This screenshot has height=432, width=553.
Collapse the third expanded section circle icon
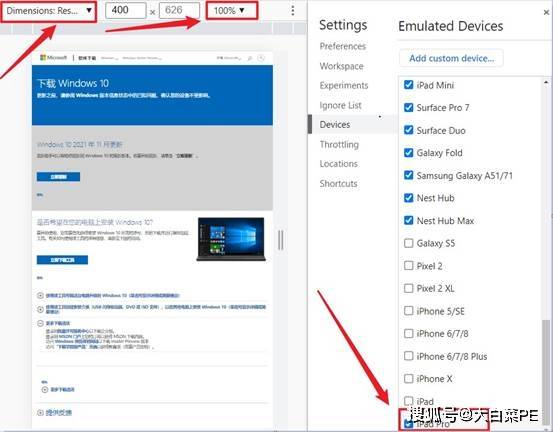(40, 323)
